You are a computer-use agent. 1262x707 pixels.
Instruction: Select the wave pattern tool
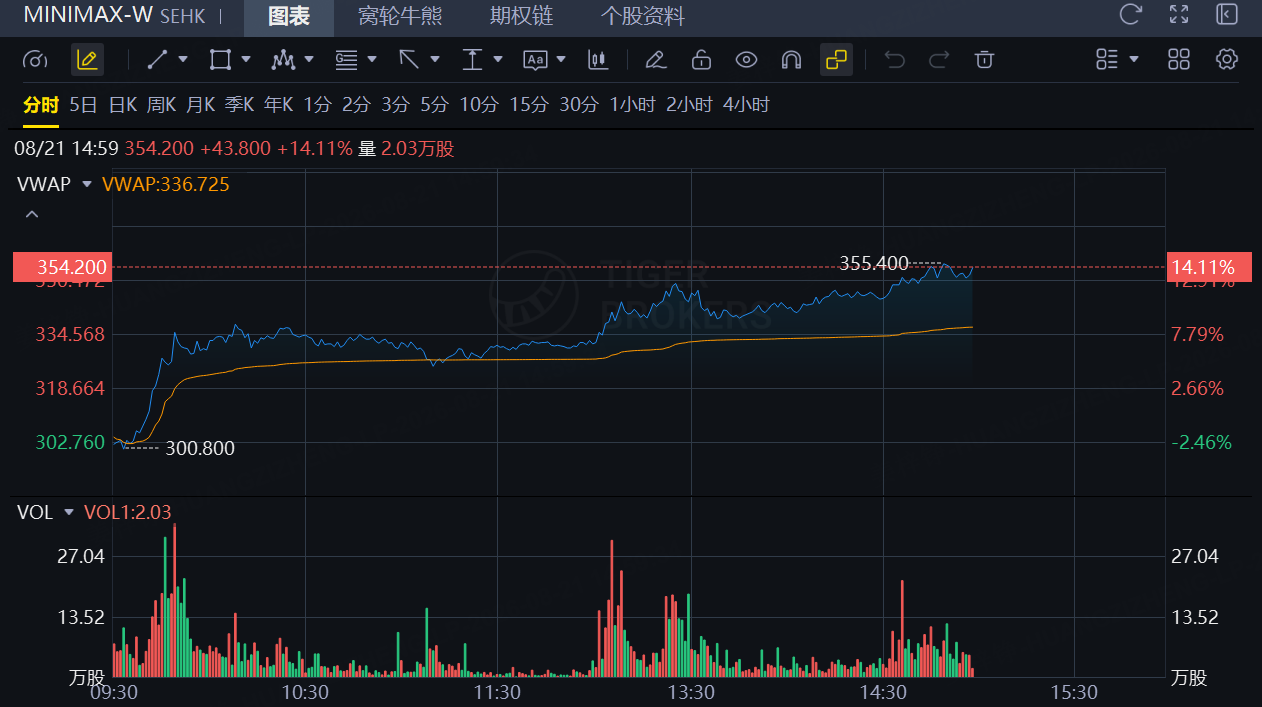(x=283, y=60)
